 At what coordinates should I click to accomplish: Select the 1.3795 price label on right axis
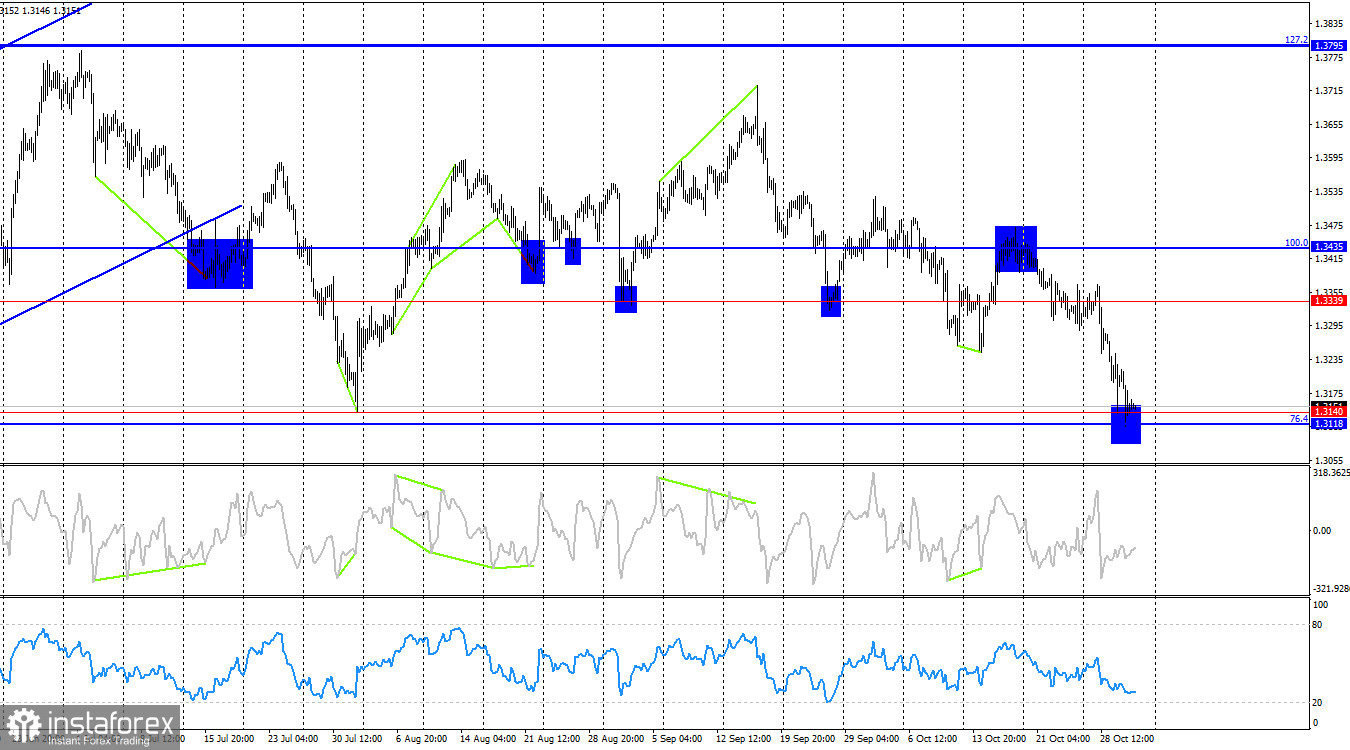1330,45
